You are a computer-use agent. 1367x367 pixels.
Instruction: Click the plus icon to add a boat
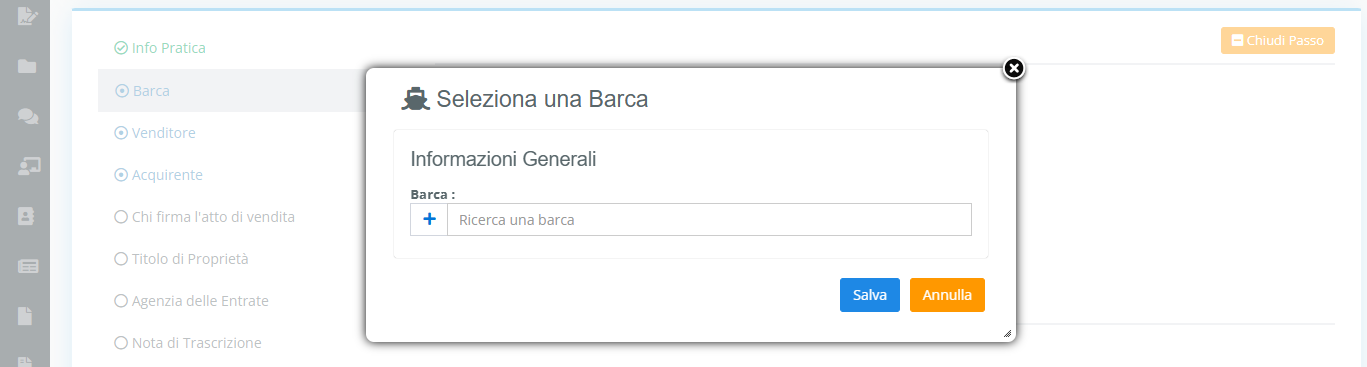429,220
